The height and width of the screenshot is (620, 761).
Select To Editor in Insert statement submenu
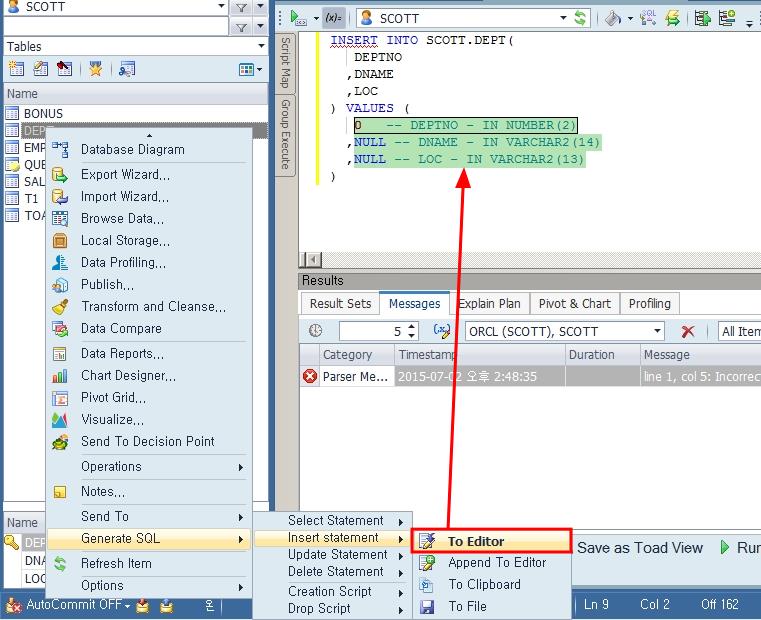tap(475, 541)
